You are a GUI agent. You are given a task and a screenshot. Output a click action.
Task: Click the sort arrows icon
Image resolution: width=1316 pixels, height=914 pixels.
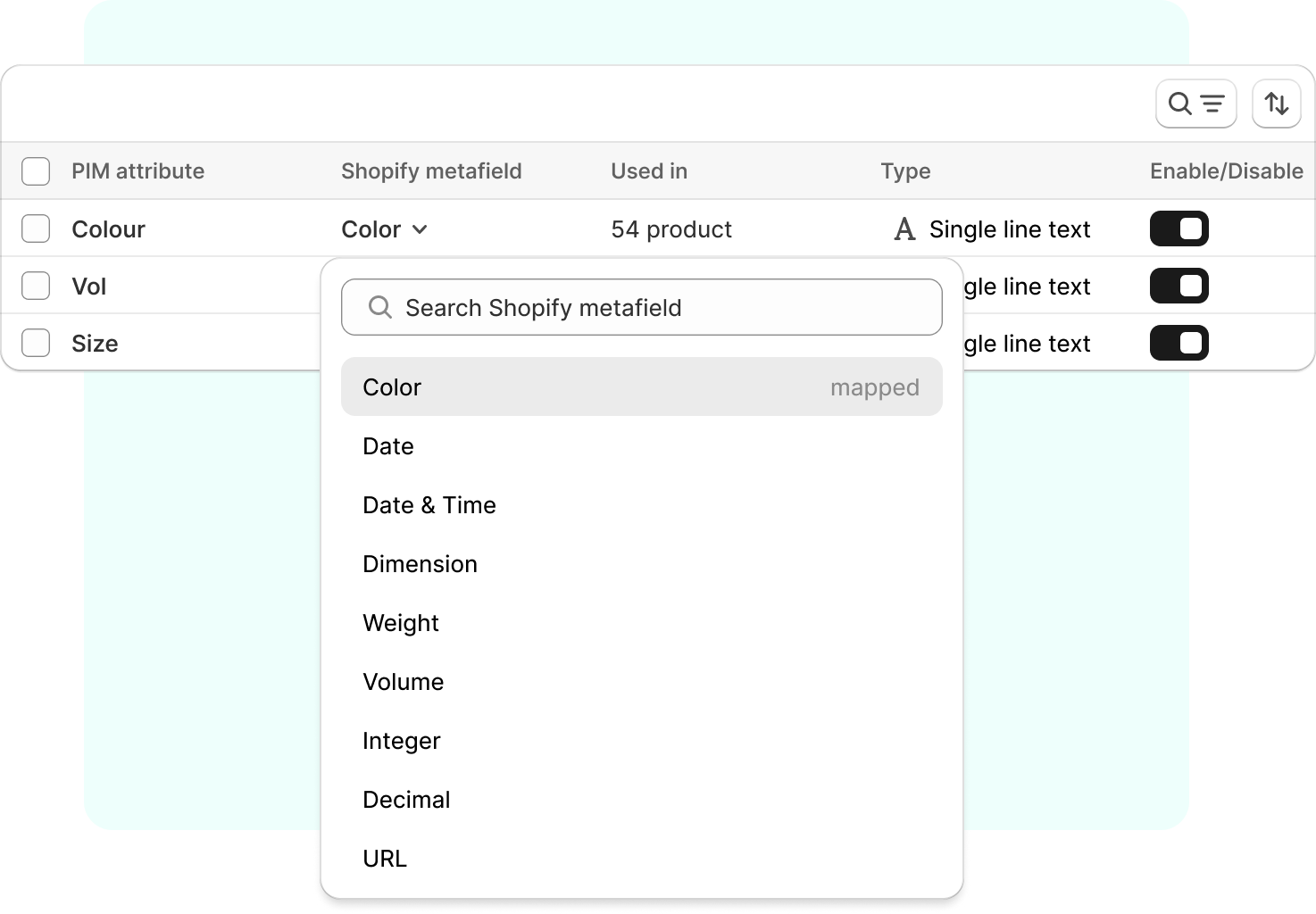pos(1276,104)
